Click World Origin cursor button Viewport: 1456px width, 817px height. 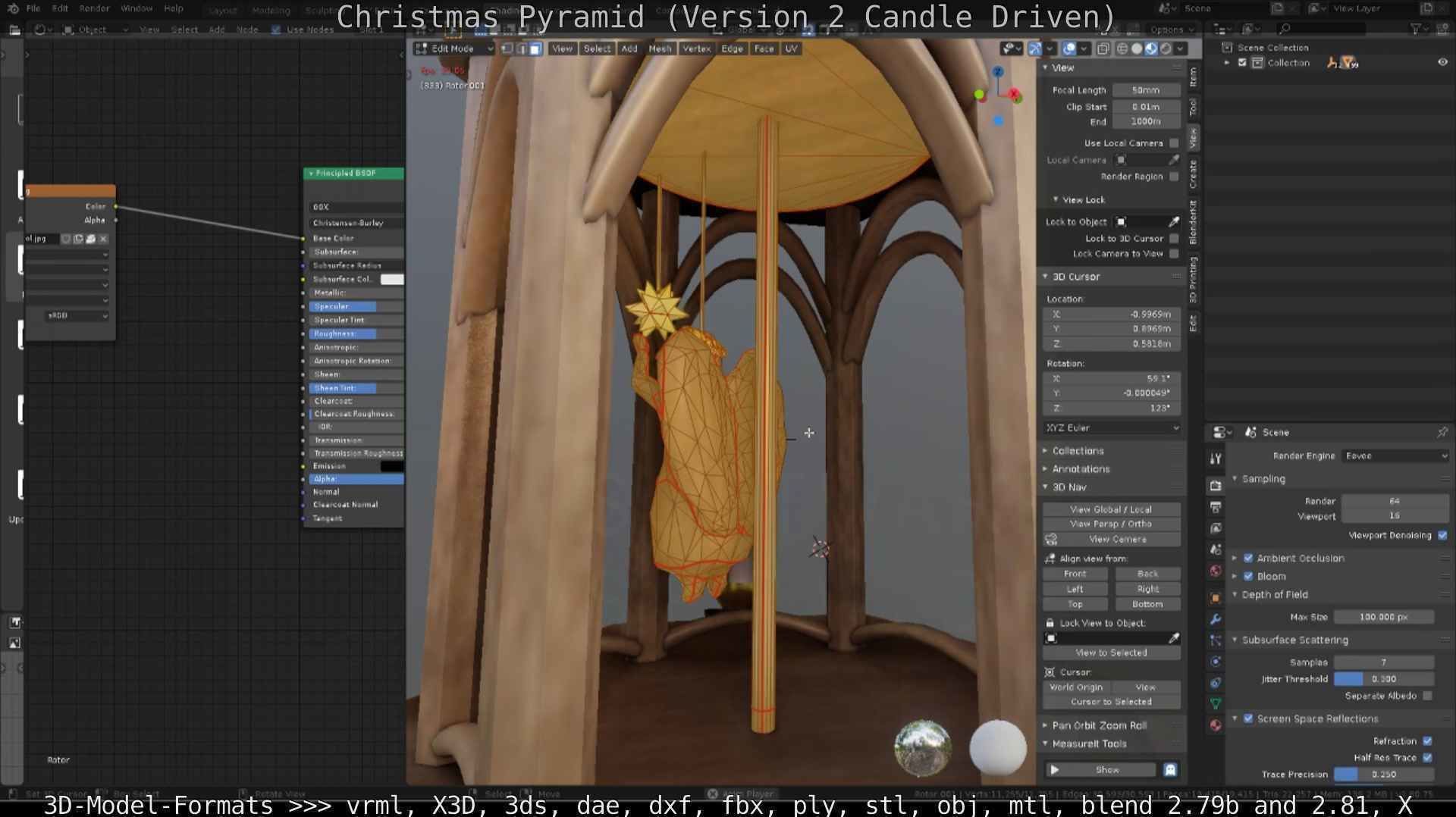point(1076,688)
